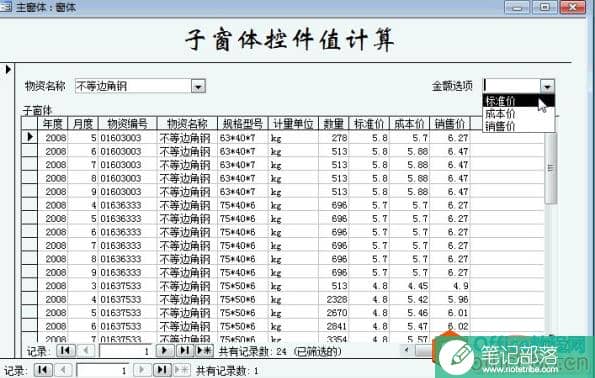595x378 pixels.
Task: Select the 成本价 column header
Action: point(409,123)
